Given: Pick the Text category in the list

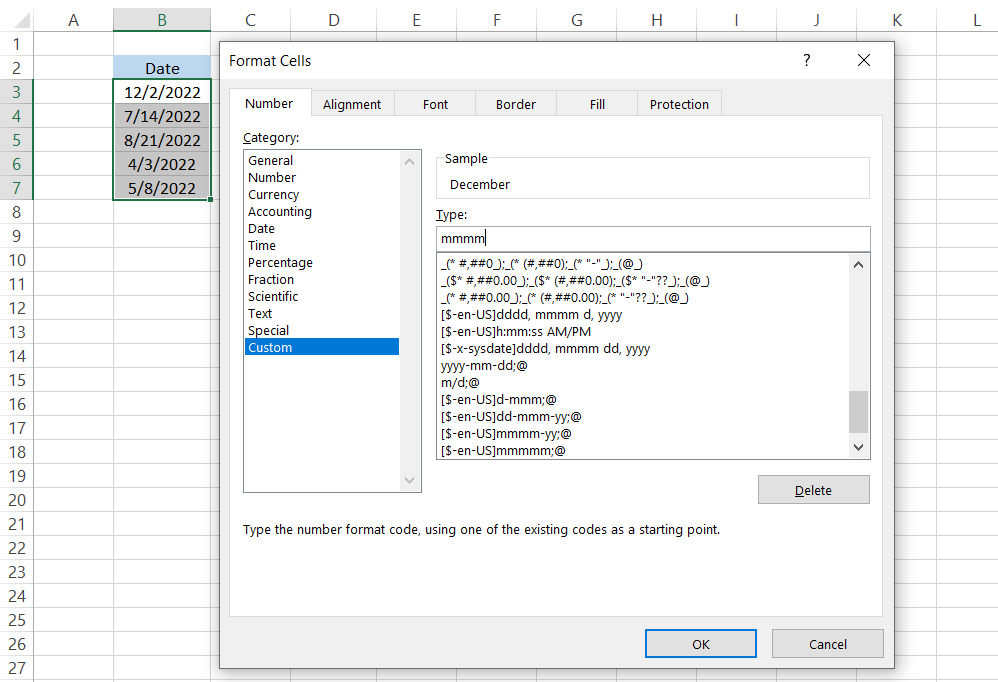Looking at the screenshot, I should click(x=260, y=314).
